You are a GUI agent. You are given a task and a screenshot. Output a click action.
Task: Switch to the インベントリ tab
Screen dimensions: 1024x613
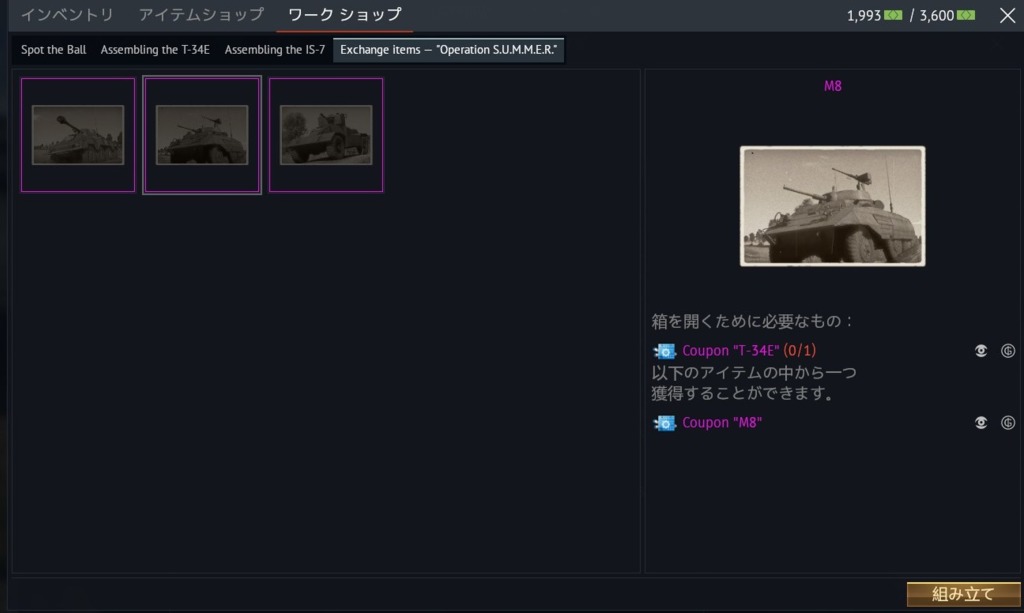coord(67,15)
